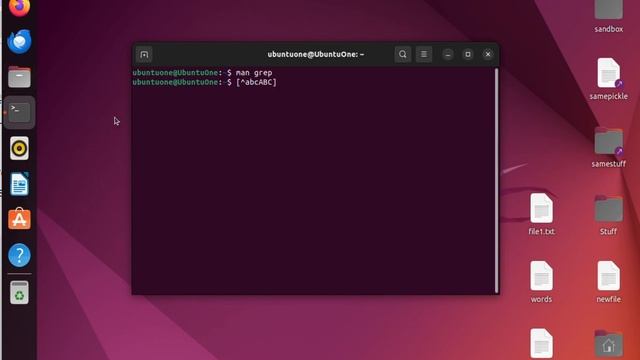Open Files manager in the dock

click(x=19, y=77)
